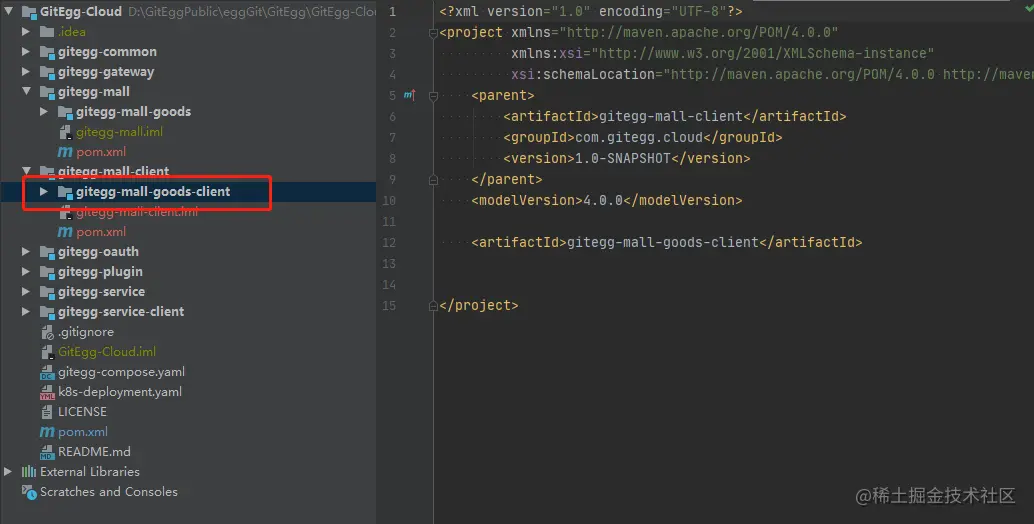Select gitegg-service-client in project tree
1034x524 pixels.
tap(121, 311)
